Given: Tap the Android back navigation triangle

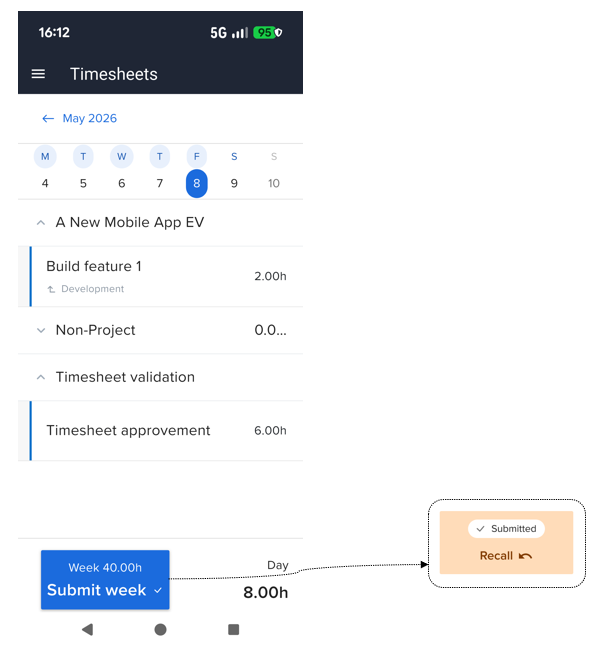Looking at the screenshot, I should point(88,629).
